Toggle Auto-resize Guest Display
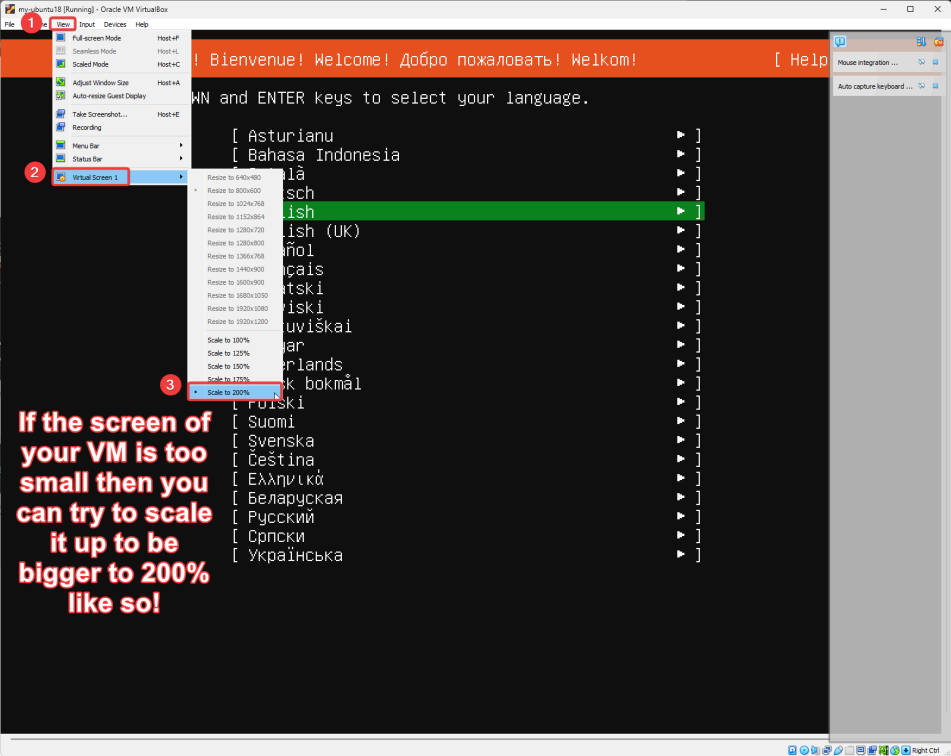This screenshot has height=756, width=951. pyautogui.click(x=121, y=96)
